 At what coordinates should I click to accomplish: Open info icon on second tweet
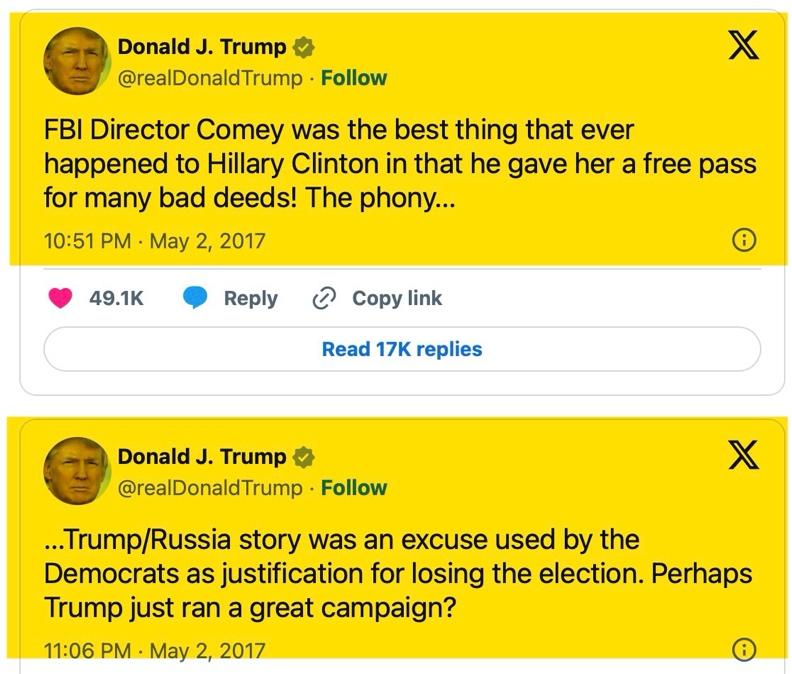(744, 651)
